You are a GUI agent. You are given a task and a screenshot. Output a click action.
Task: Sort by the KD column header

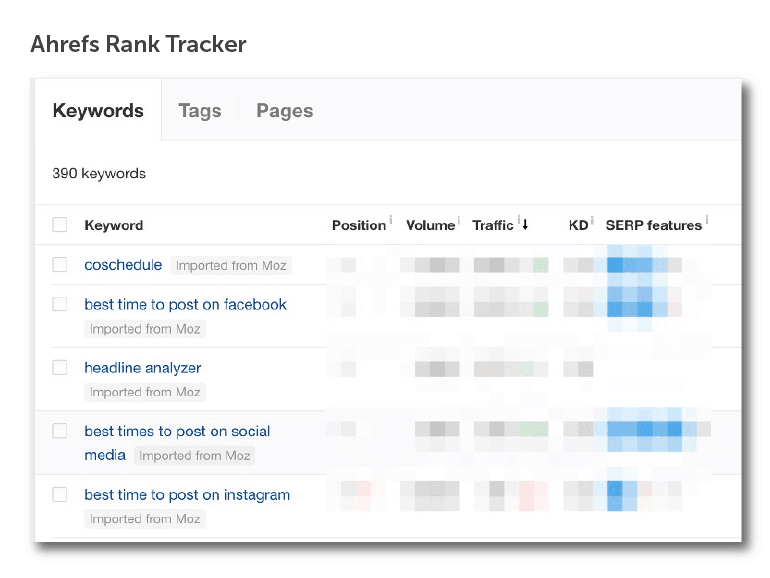(578, 225)
